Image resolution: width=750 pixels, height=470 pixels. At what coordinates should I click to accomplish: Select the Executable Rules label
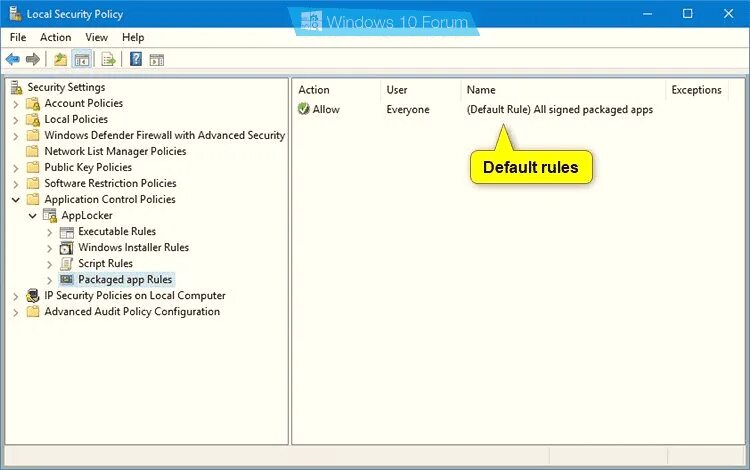(117, 231)
